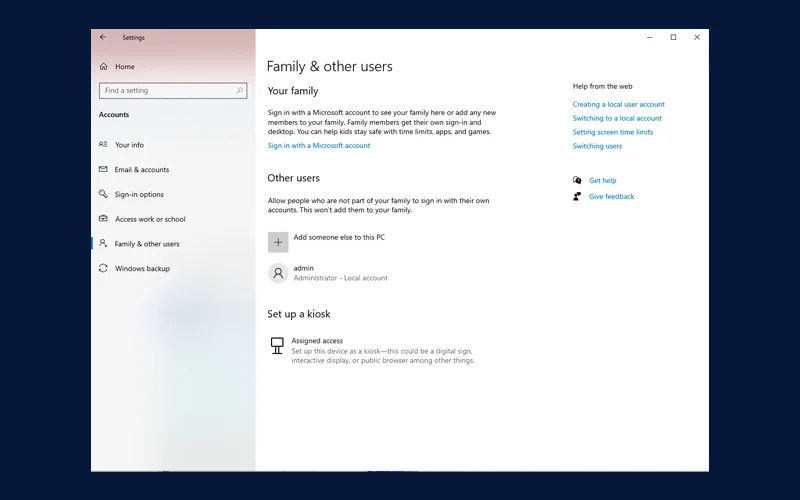The height and width of the screenshot is (500, 800).
Task: Minimize the Settings window
Action: coord(649,37)
